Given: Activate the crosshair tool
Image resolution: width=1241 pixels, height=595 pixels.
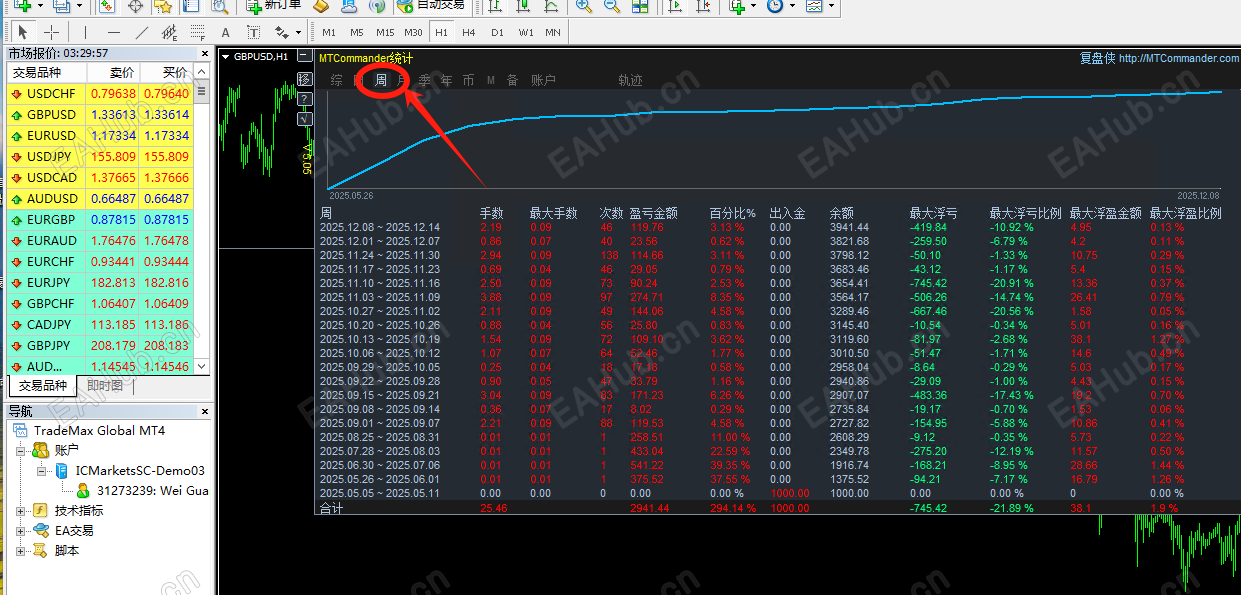Looking at the screenshot, I should (51, 33).
